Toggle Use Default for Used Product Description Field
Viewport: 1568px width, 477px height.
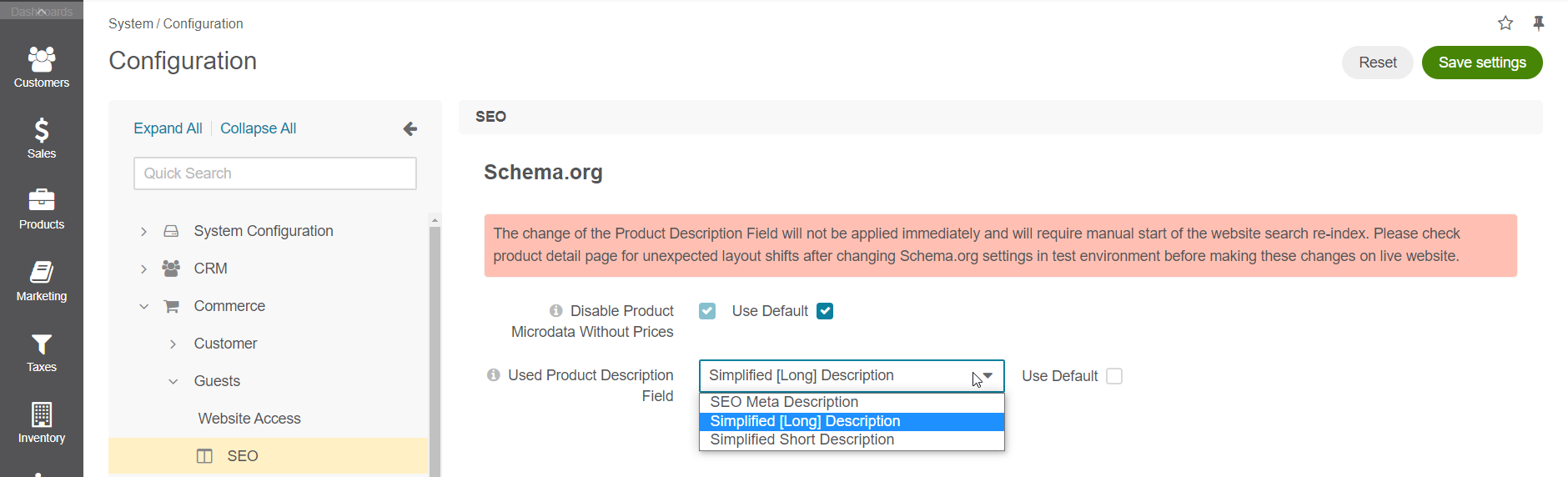1114,376
